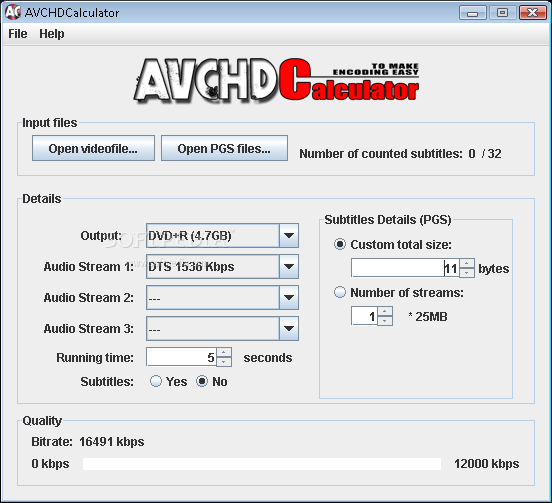
Task: Close the AVCHDCalculator window
Action: point(533,13)
